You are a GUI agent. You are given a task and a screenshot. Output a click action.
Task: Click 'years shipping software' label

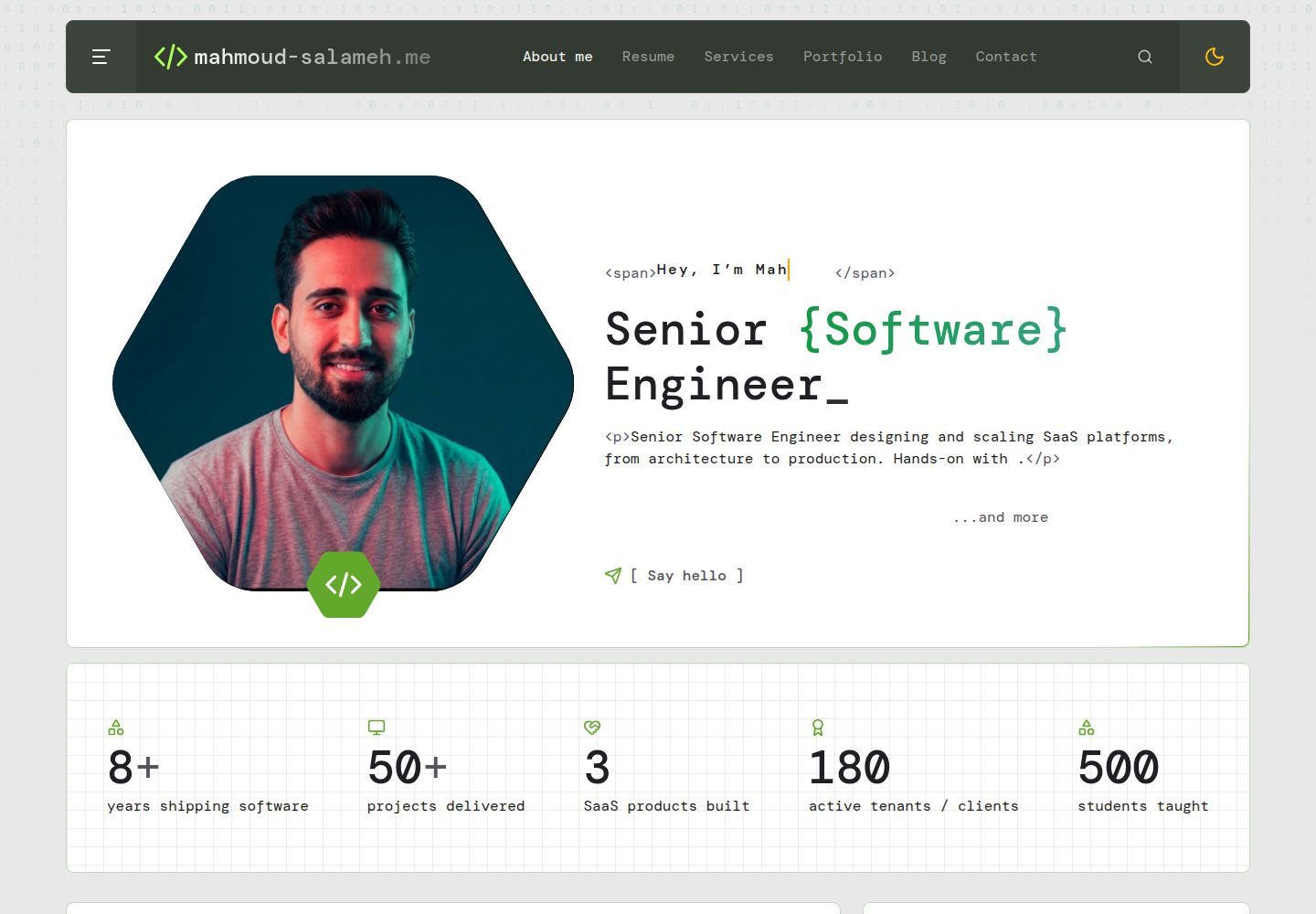click(208, 806)
